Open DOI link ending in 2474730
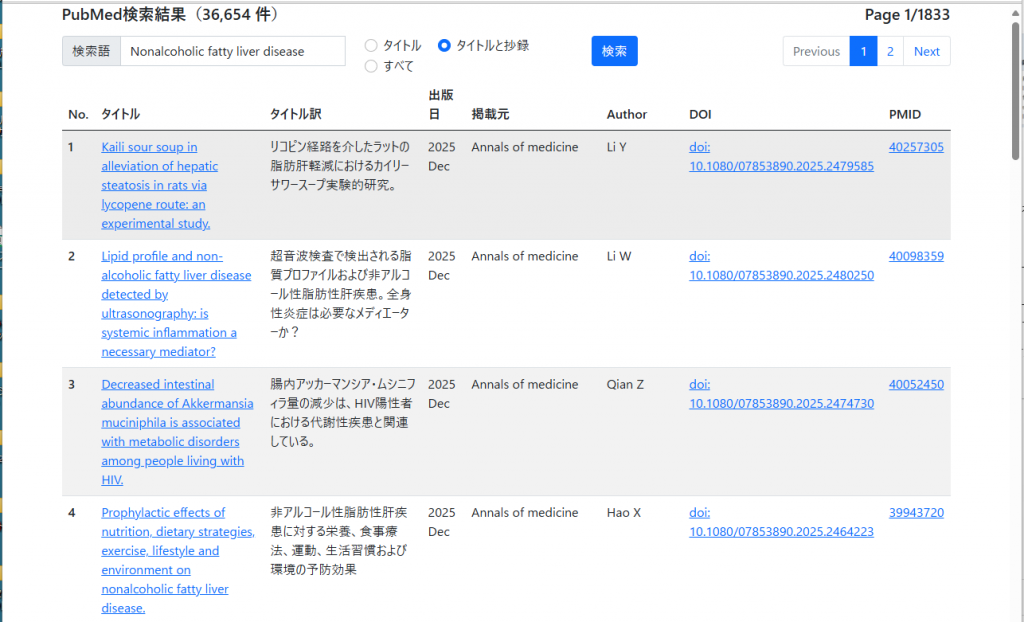 (781, 403)
